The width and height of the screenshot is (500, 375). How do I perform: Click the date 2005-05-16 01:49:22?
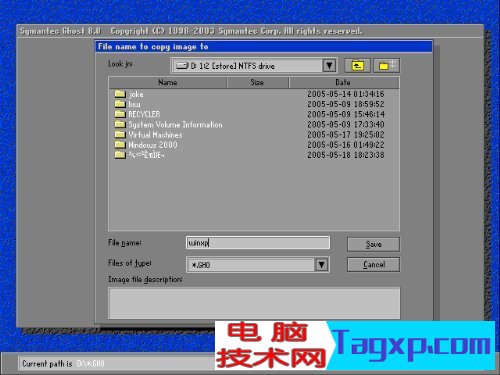[x=346, y=145]
